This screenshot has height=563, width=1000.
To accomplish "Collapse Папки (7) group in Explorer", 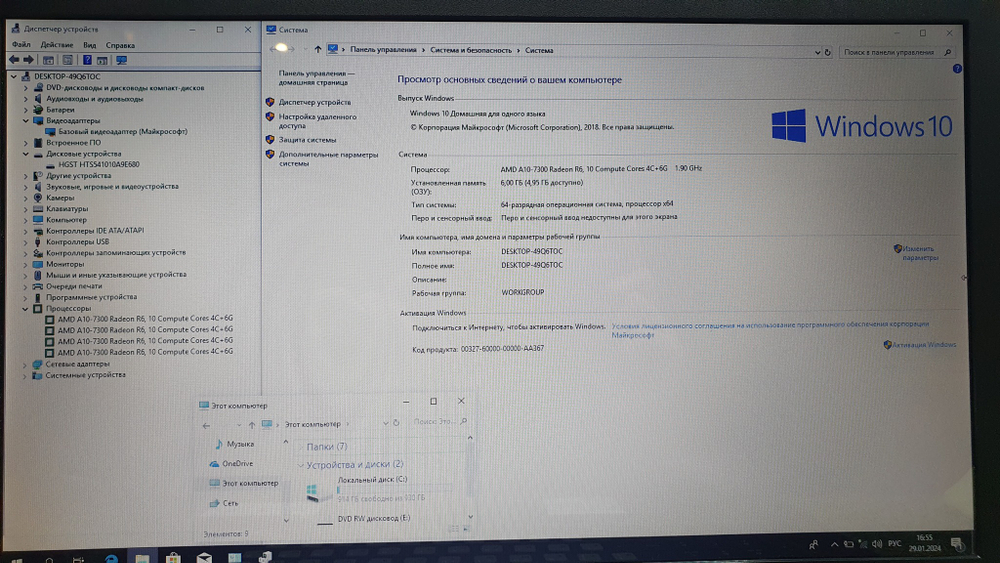I will (x=301, y=447).
